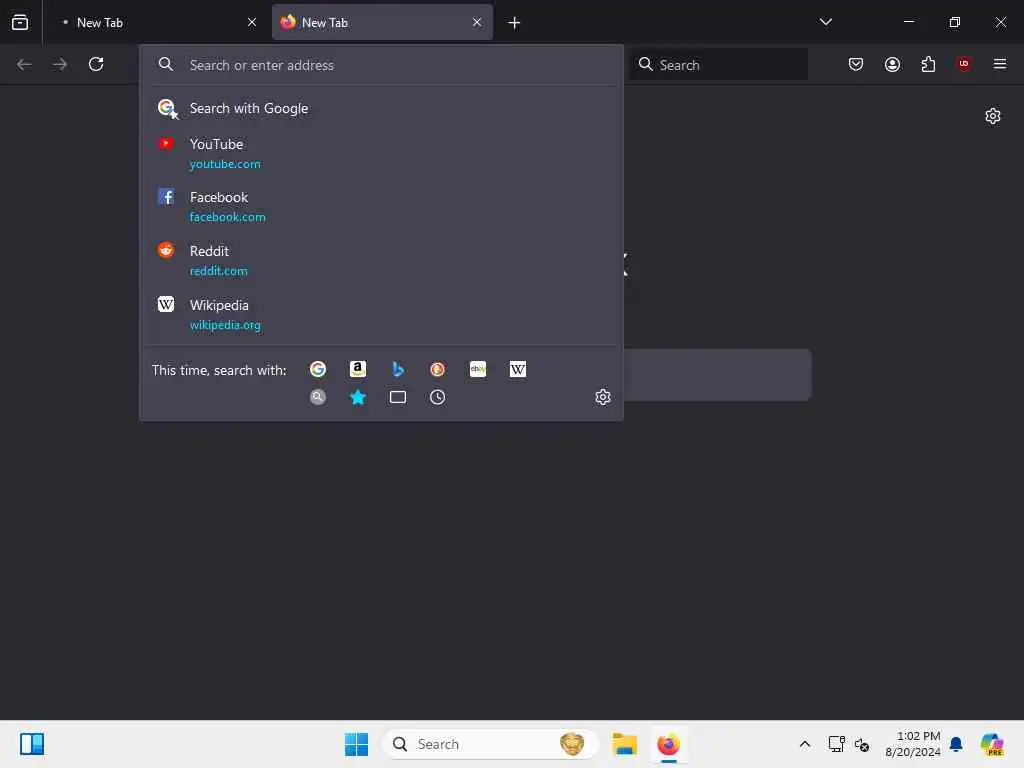Open the uBlock Origin extension icon
This screenshot has height=768, width=1024.
tap(964, 64)
